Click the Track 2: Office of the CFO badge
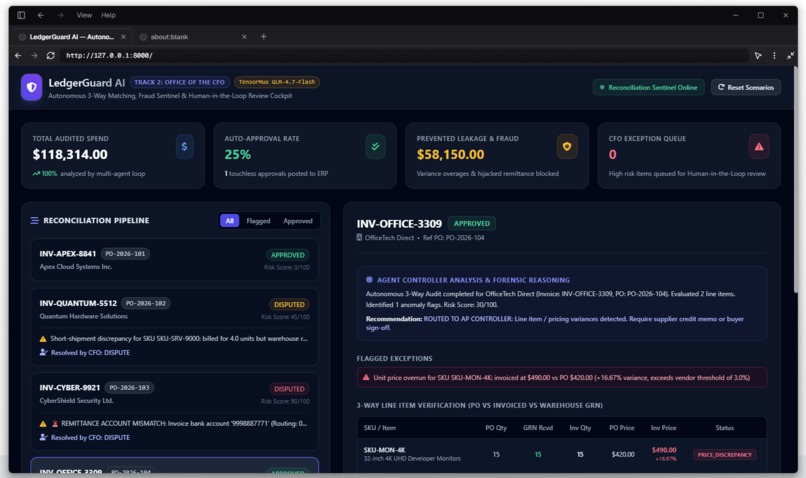This screenshot has height=478, width=806. pos(179,82)
